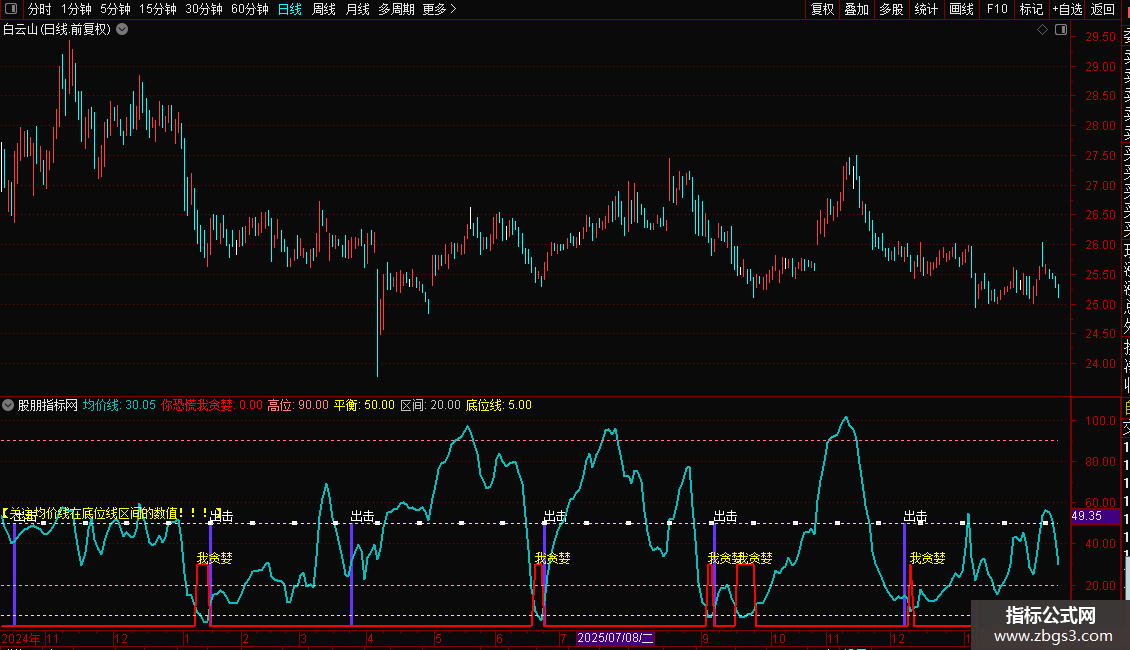Select the 30分钟 period

pyautogui.click(x=204, y=9)
